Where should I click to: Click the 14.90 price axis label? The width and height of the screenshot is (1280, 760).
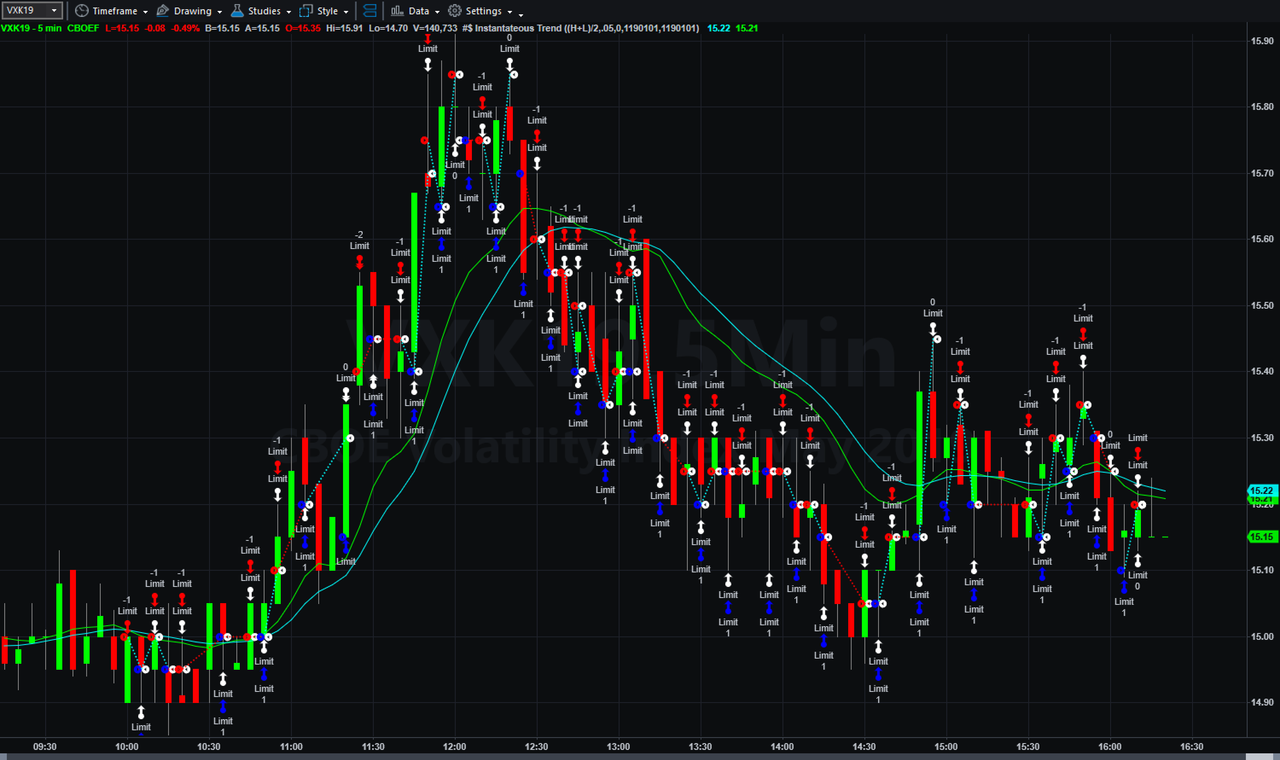(x=1261, y=703)
